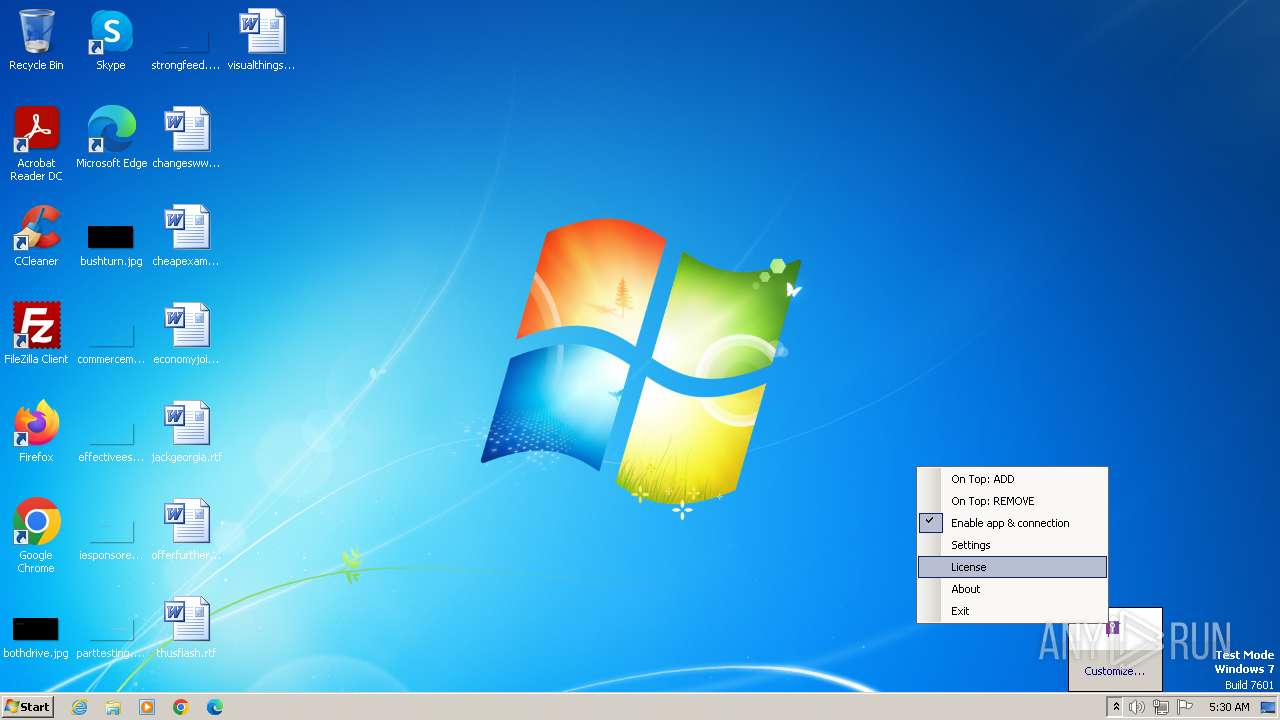
Task: Select the jackgeorgia.rtf document
Action: pos(186,432)
